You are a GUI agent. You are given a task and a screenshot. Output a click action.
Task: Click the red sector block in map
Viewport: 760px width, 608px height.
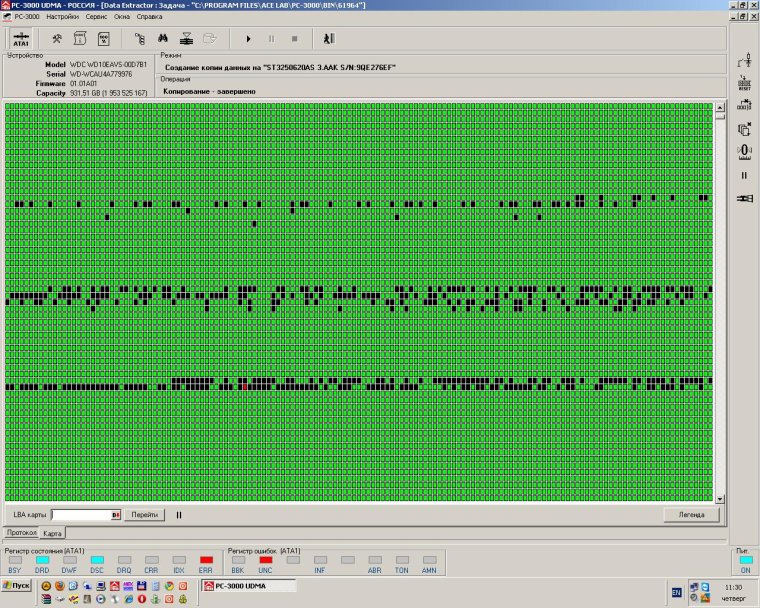[245, 386]
